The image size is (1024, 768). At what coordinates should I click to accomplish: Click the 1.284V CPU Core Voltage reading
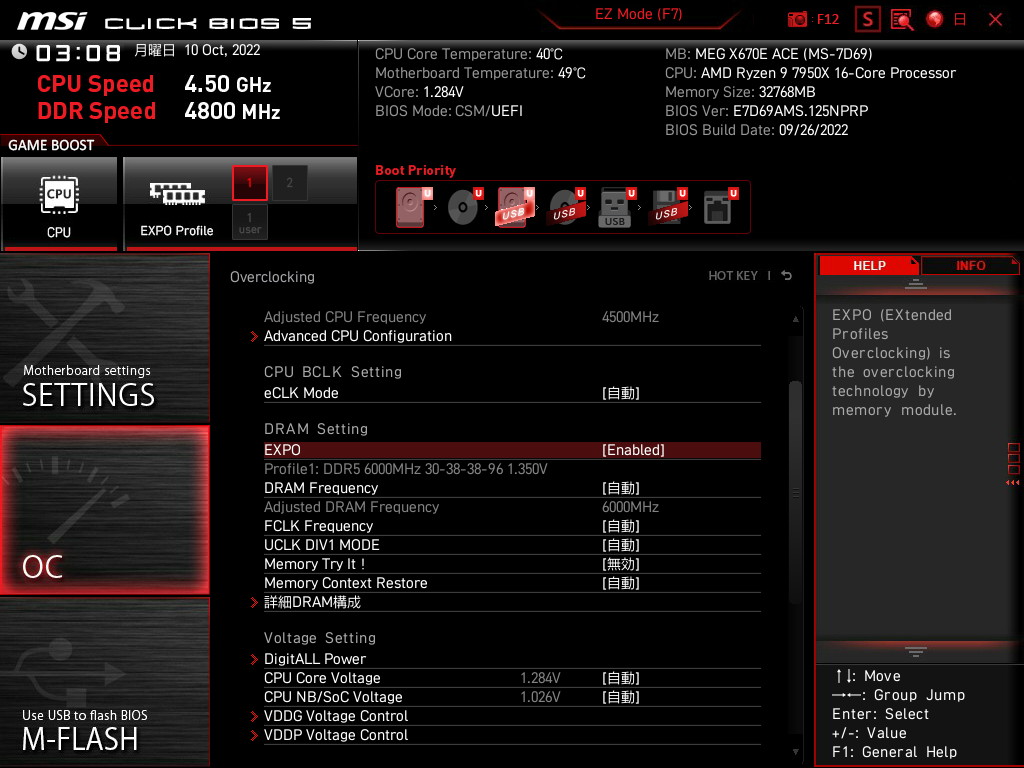click(x=540, y=678)
